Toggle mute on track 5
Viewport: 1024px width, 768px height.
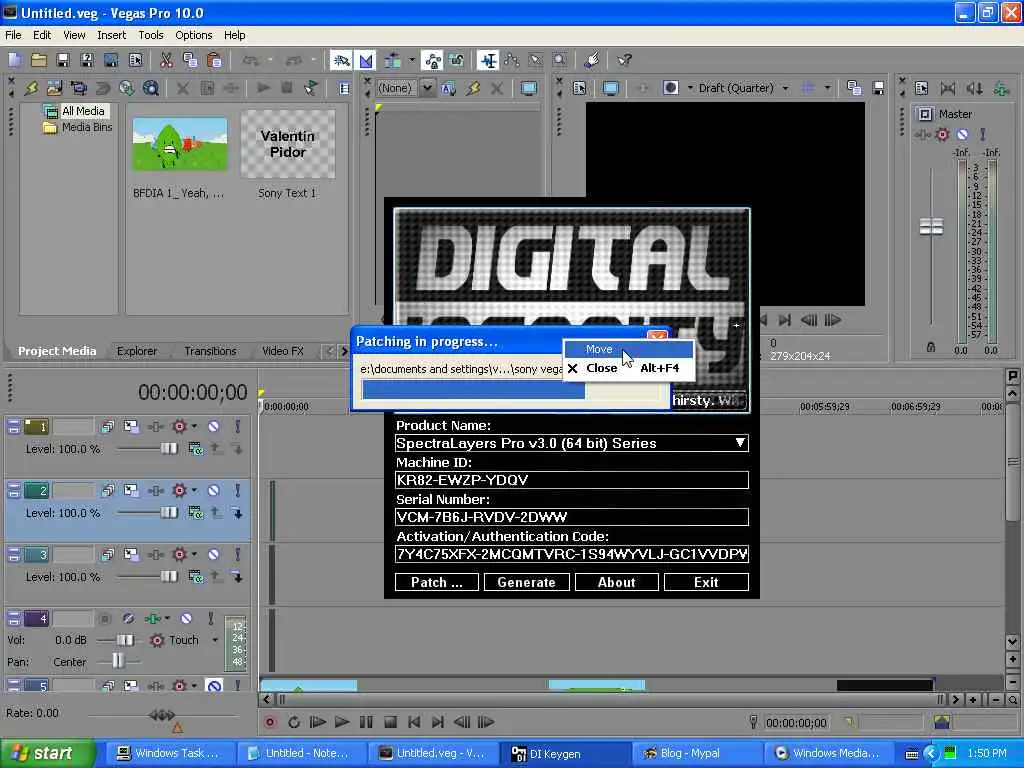click(x=214, y=686)
